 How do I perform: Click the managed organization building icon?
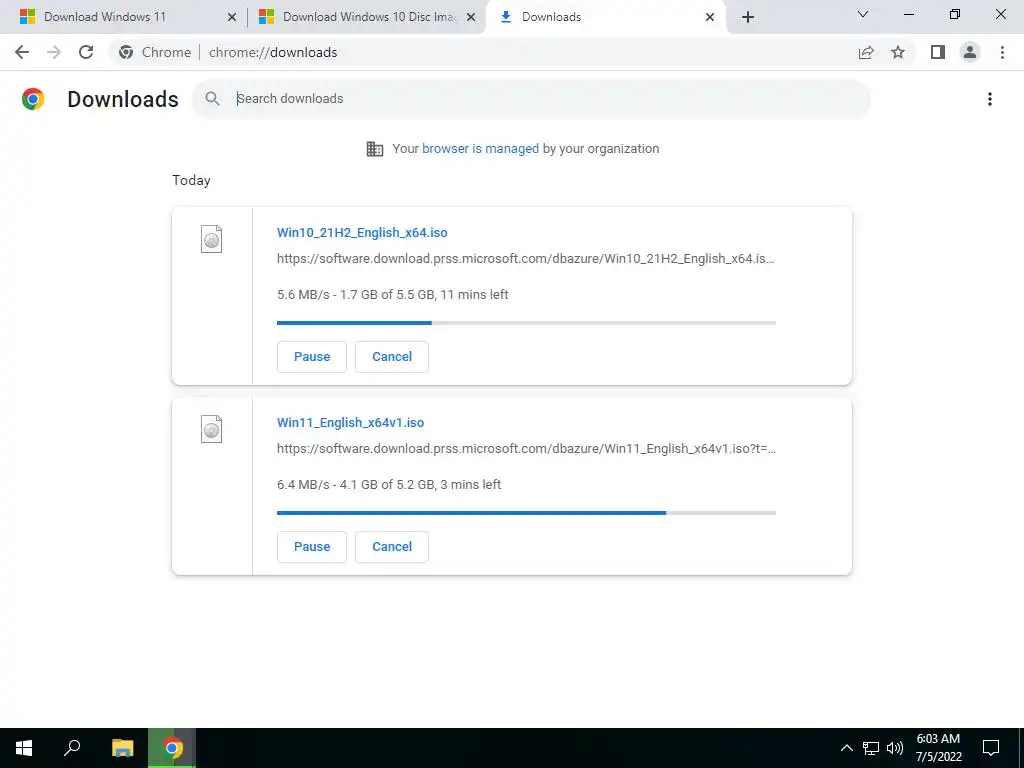click(375, 149)
